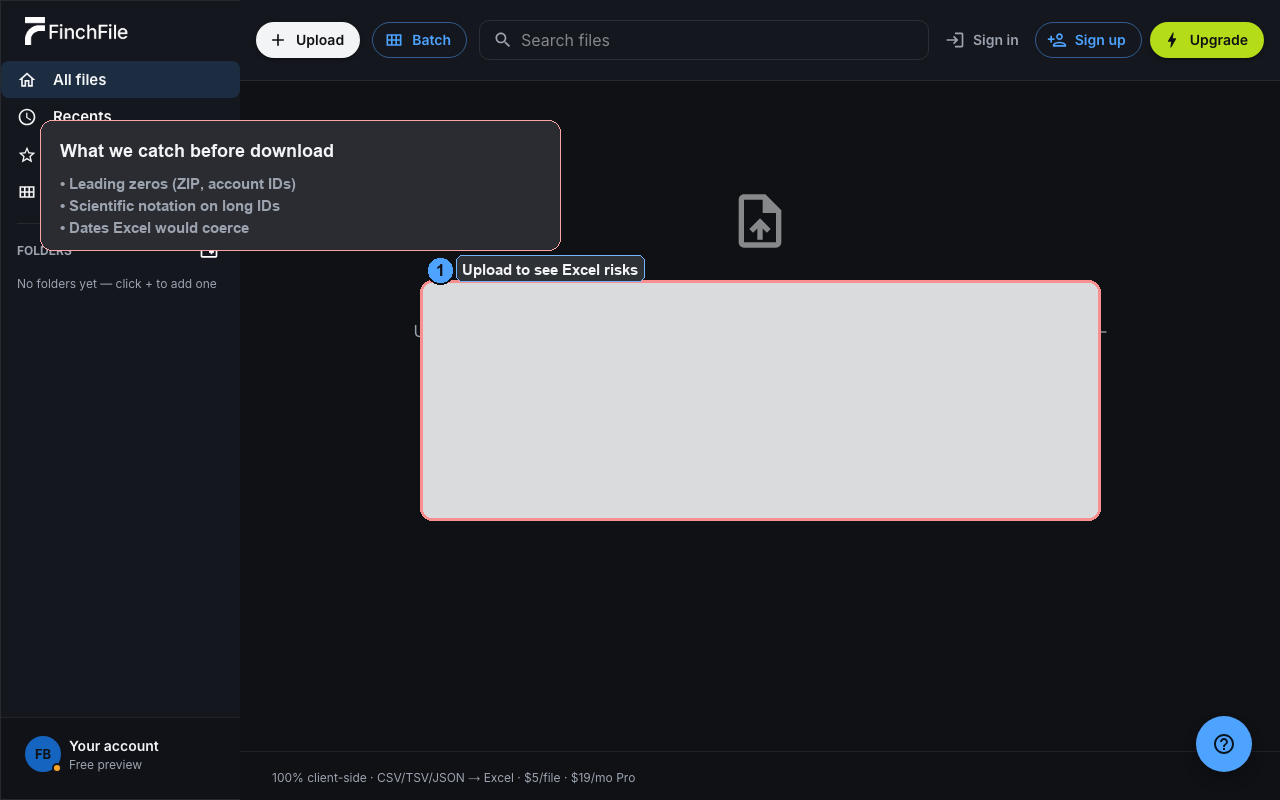This screenshot has height=800, width=1280.
Task: Click the central file upload icon
Action: click(760, 221)
